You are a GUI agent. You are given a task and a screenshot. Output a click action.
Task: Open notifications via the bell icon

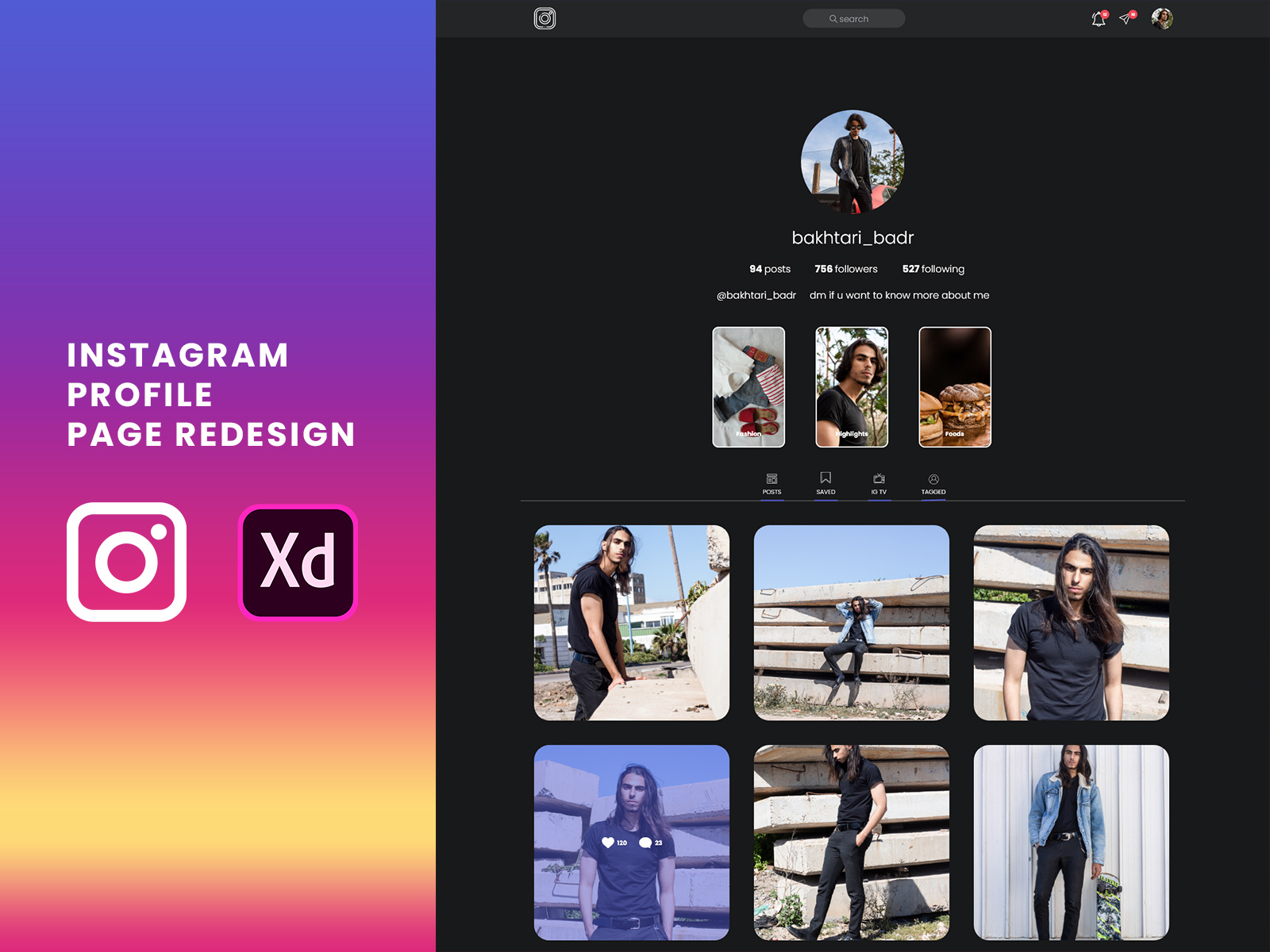pos(1099,18)
